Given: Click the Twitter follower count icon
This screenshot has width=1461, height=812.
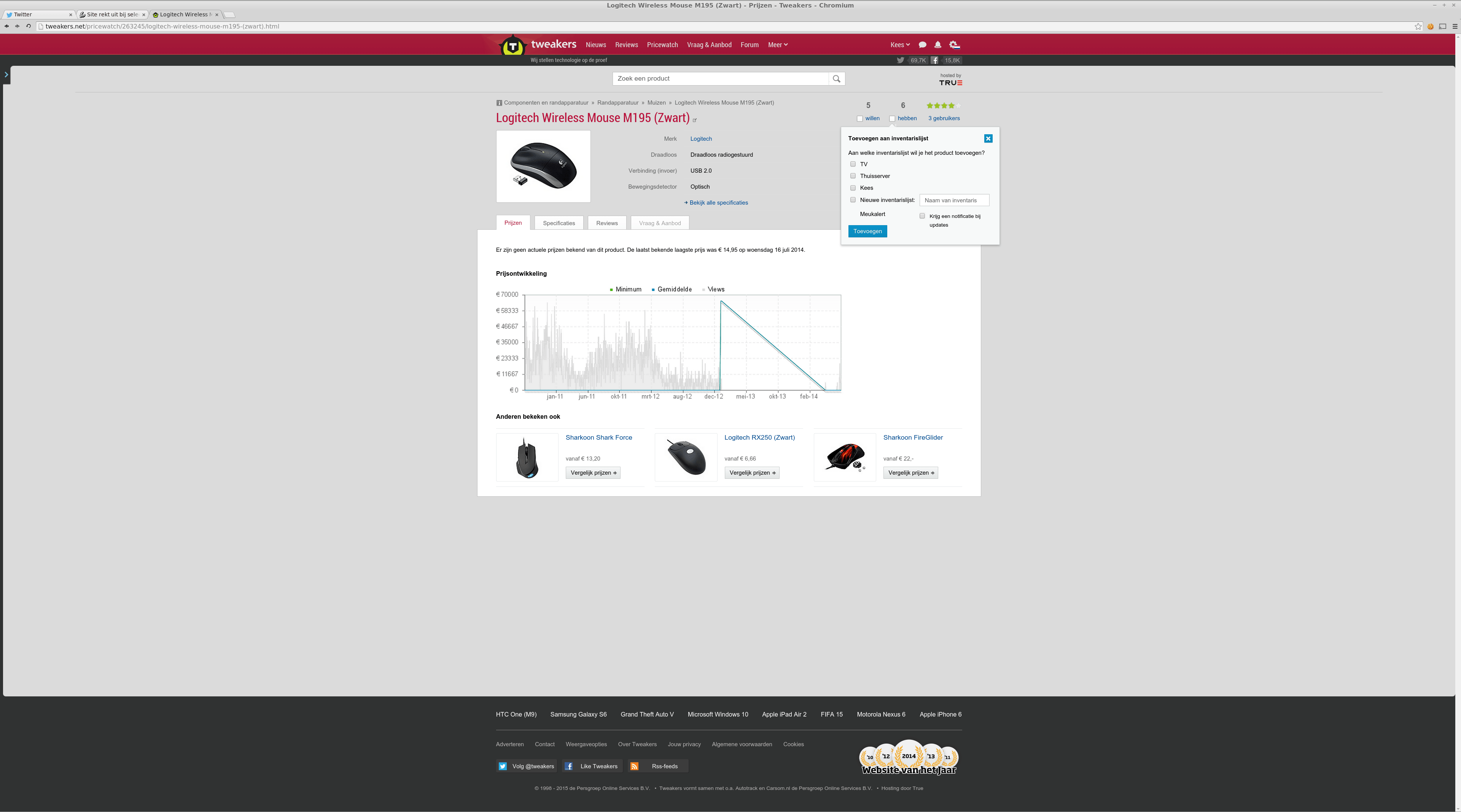Looking at the screenshot, I should tap(900, 60).
